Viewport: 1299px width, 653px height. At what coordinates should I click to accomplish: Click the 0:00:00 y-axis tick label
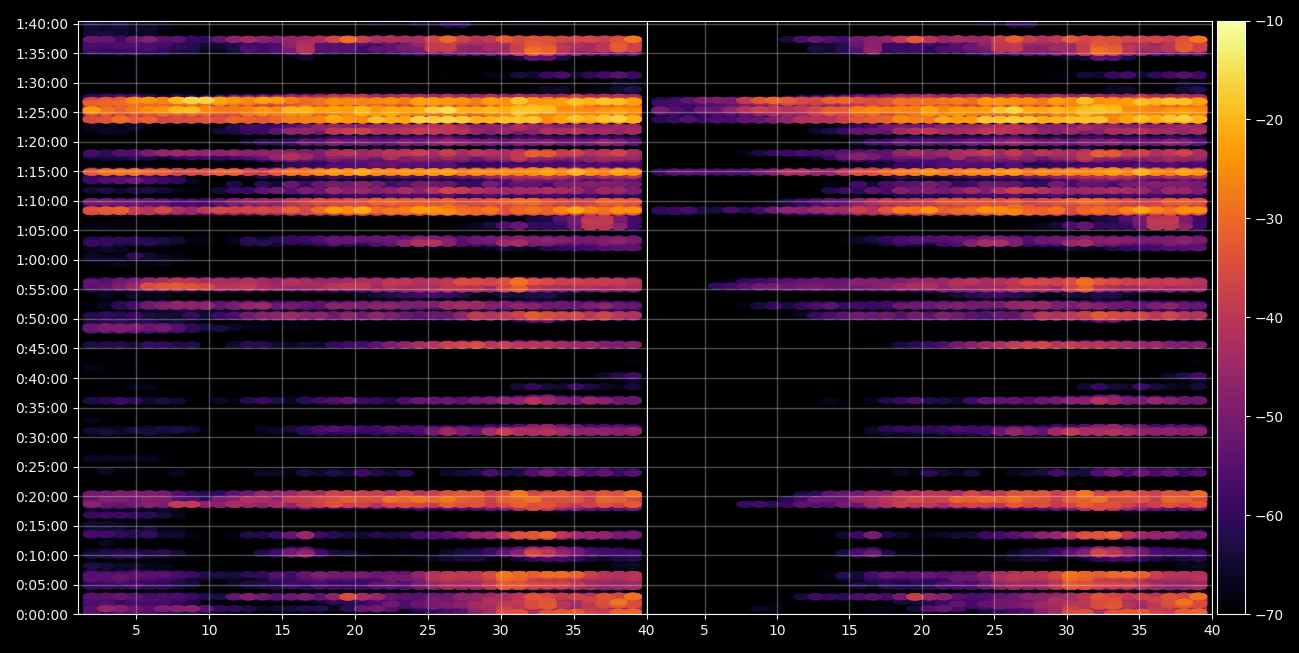(42, 614)
